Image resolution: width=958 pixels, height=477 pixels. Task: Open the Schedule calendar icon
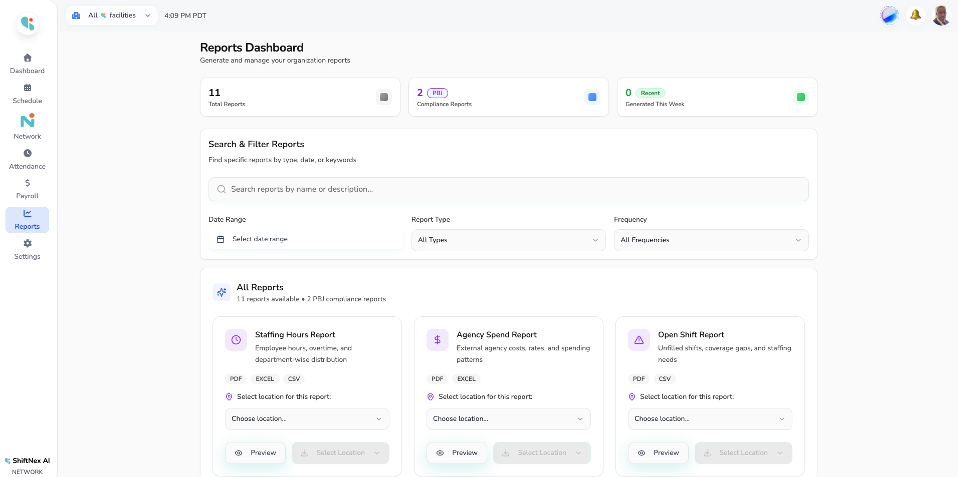(27, 88)
